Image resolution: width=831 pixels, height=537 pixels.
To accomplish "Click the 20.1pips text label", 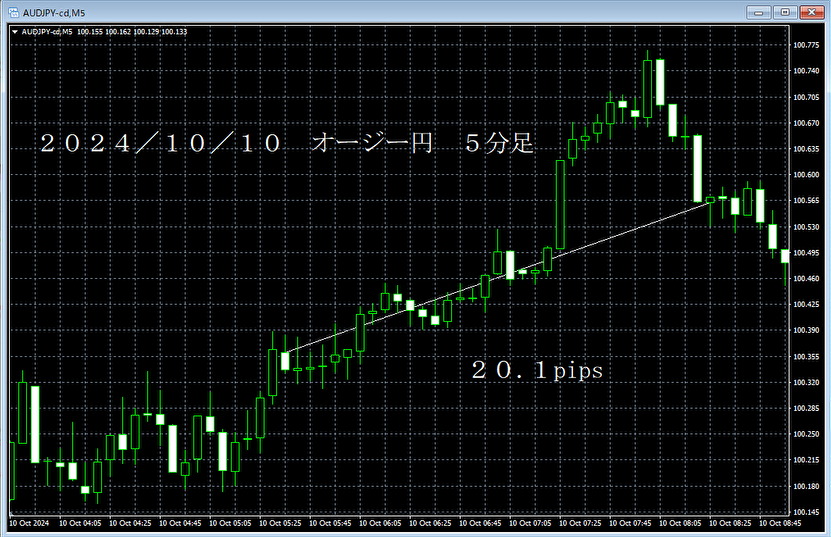I will coord(538,371).
